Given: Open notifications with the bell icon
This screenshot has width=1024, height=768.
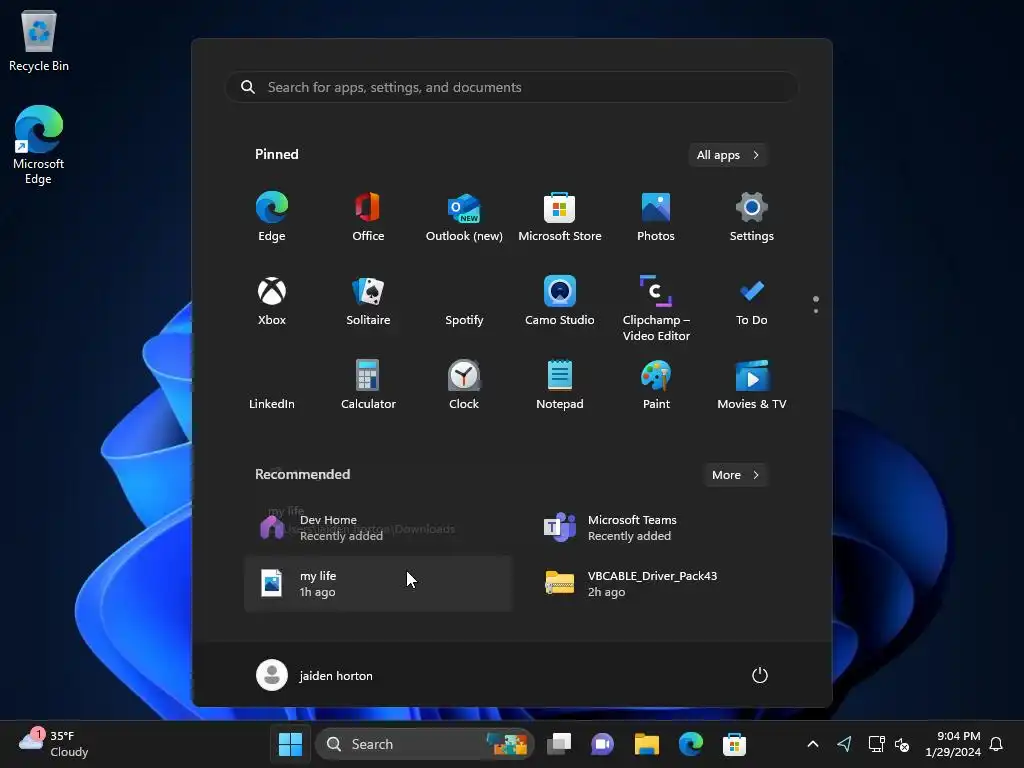Looking at the screenshot, I should 996,744.
